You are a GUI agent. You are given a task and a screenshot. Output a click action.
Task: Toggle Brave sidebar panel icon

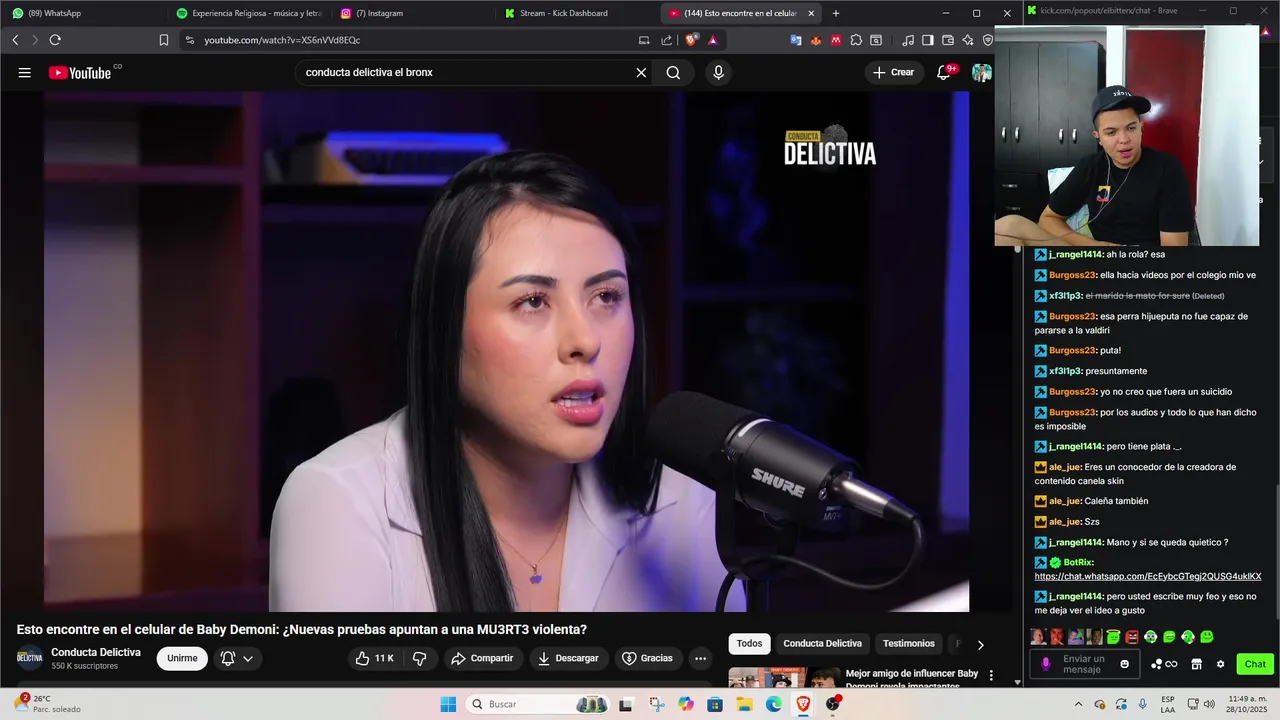[928, 40]
